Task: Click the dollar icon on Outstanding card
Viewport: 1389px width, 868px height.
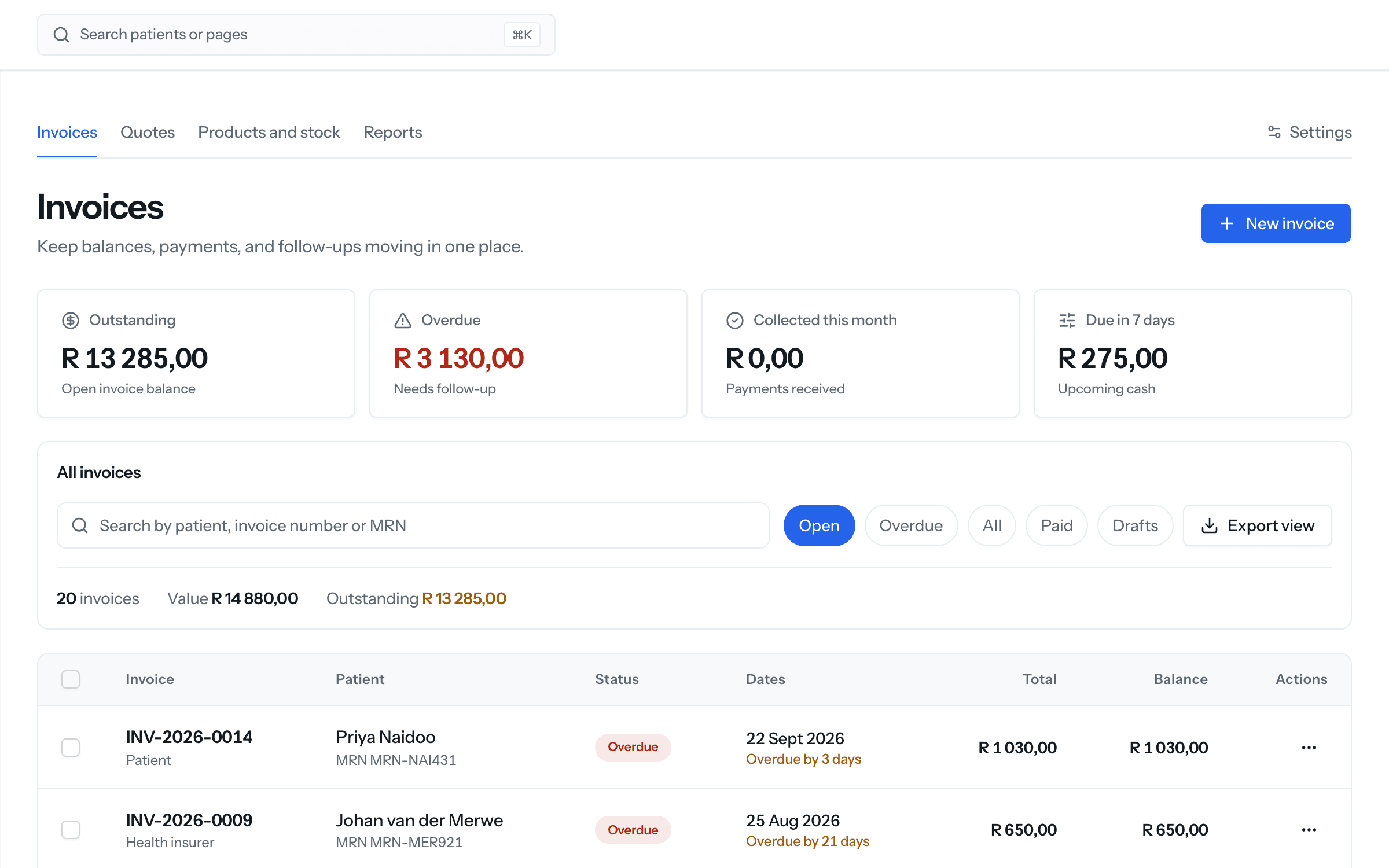Action: pos(71,320)
